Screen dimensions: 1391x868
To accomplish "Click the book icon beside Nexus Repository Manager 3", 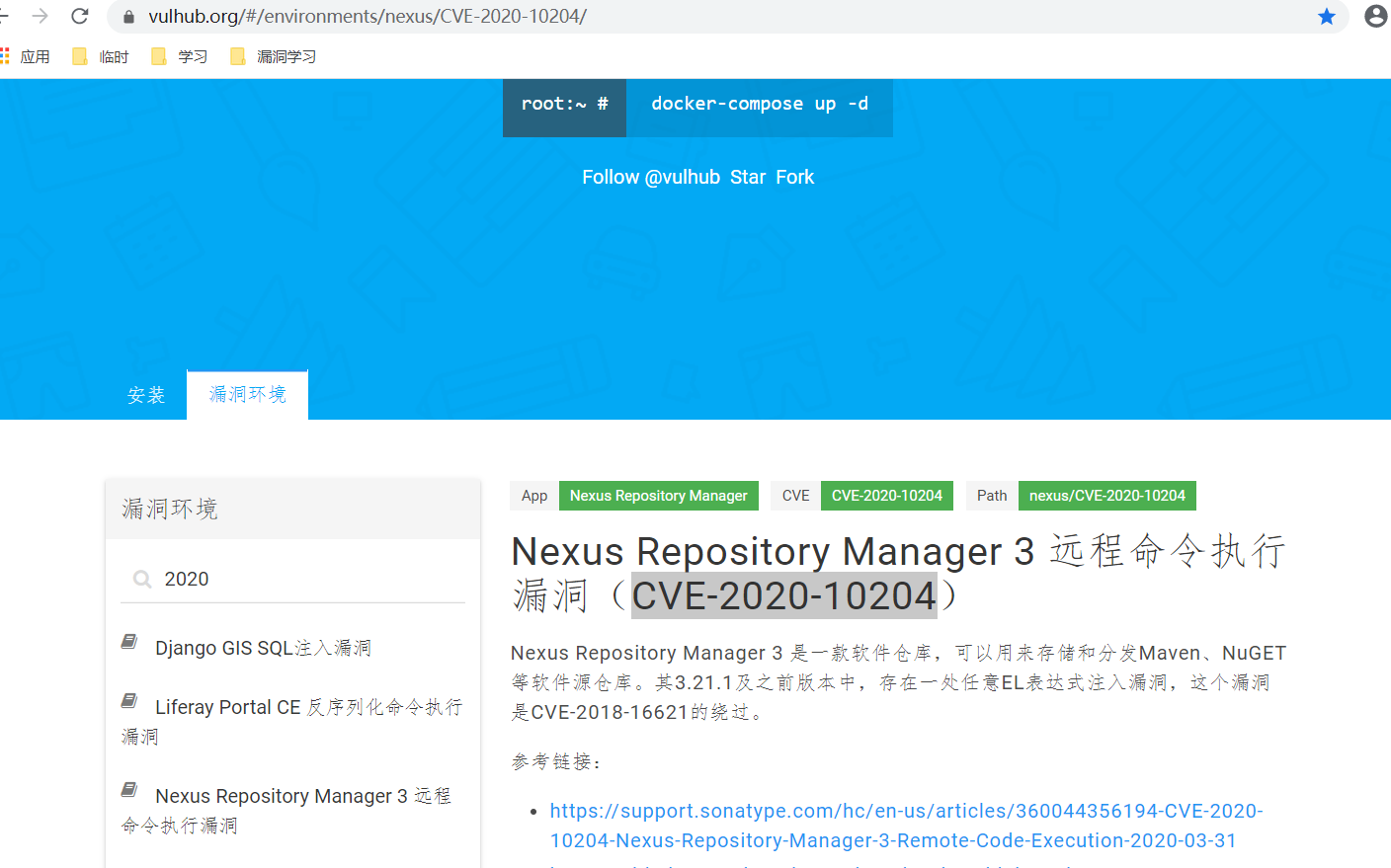I will [x=129, y=790].
